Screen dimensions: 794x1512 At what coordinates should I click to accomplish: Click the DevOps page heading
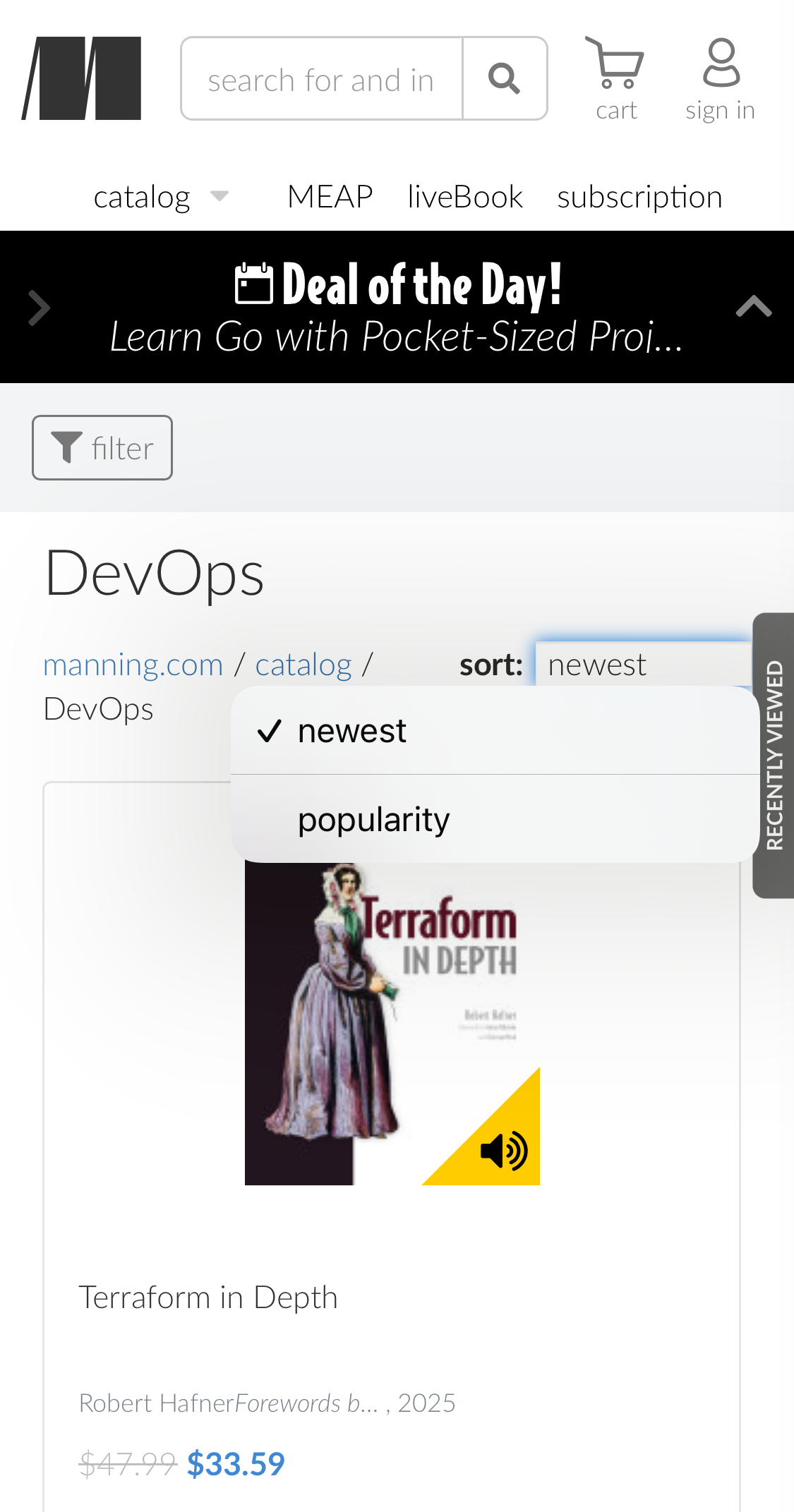(155, 574)
